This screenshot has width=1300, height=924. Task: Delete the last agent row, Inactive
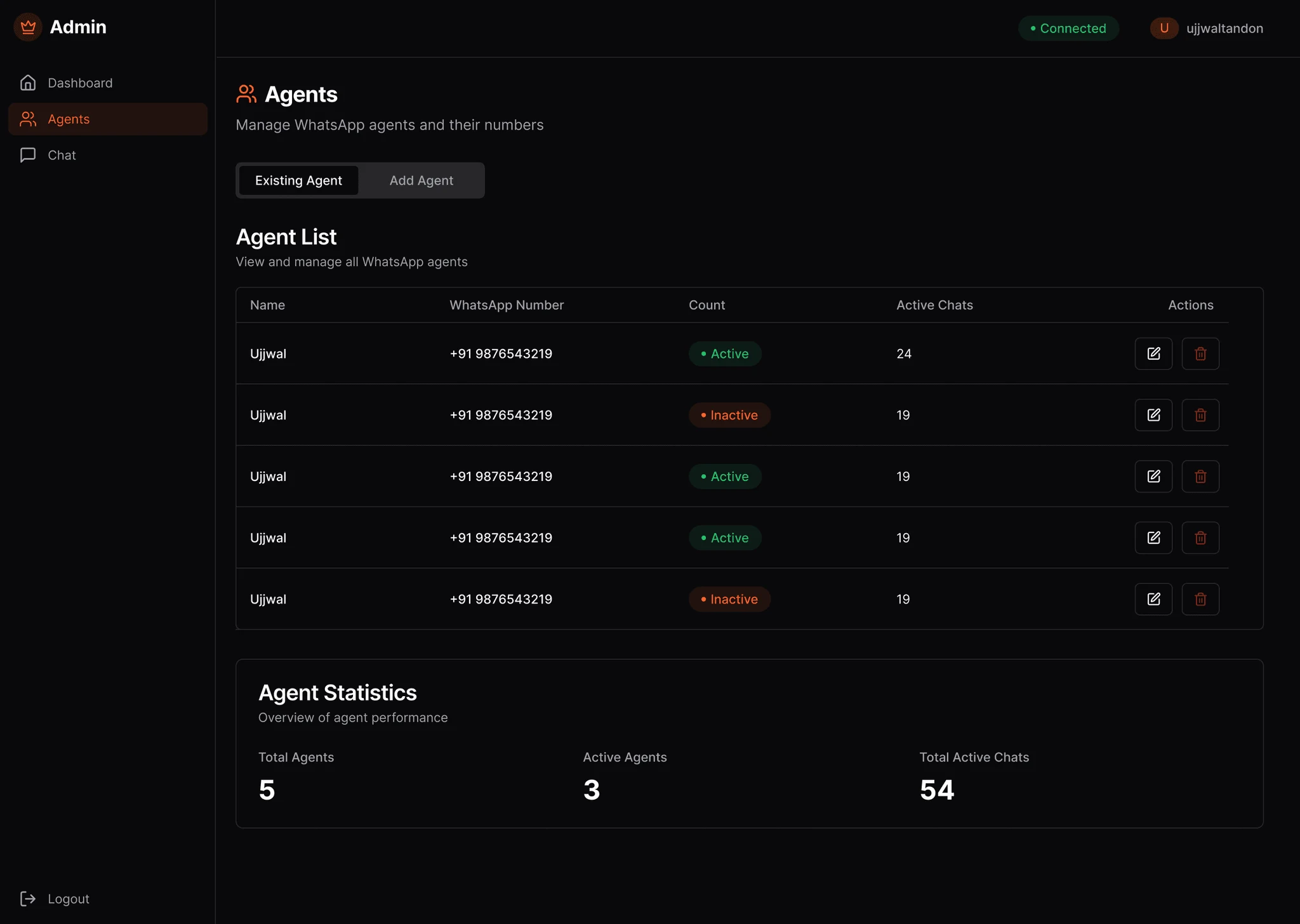(1200, 599)
